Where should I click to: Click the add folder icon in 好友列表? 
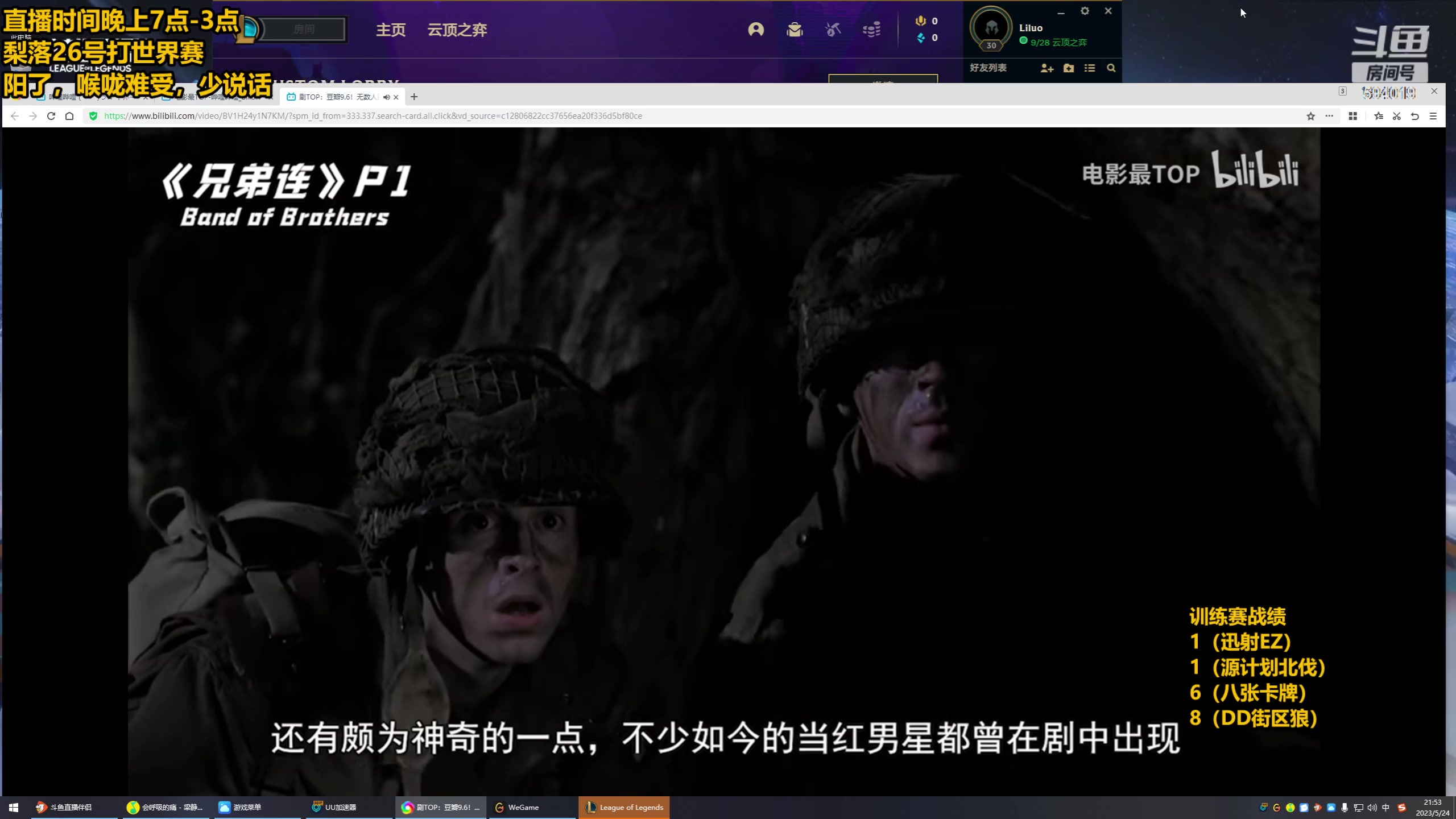[x=1069, y=68]
